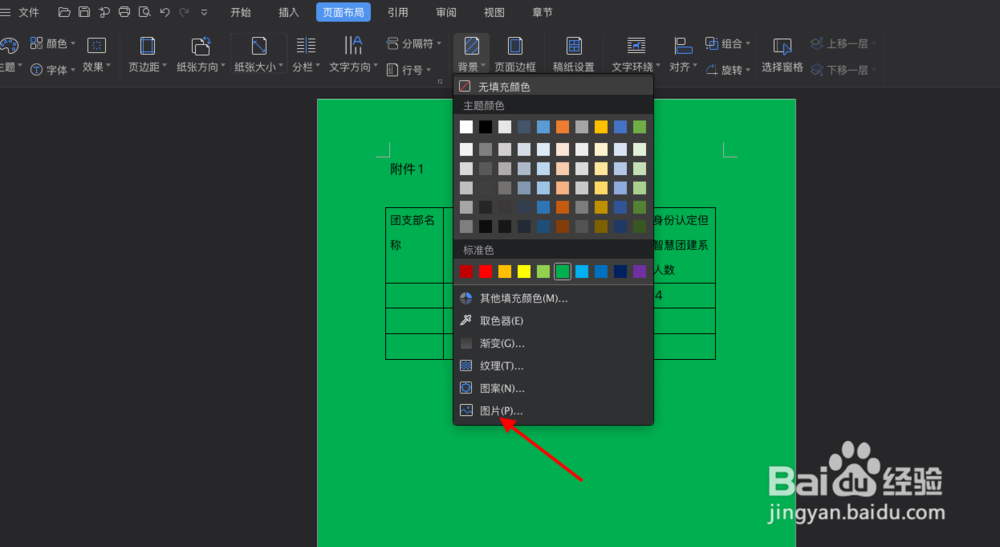
Task: Open the Text Direction (文字方向) tool
Action: coord(353,54)
